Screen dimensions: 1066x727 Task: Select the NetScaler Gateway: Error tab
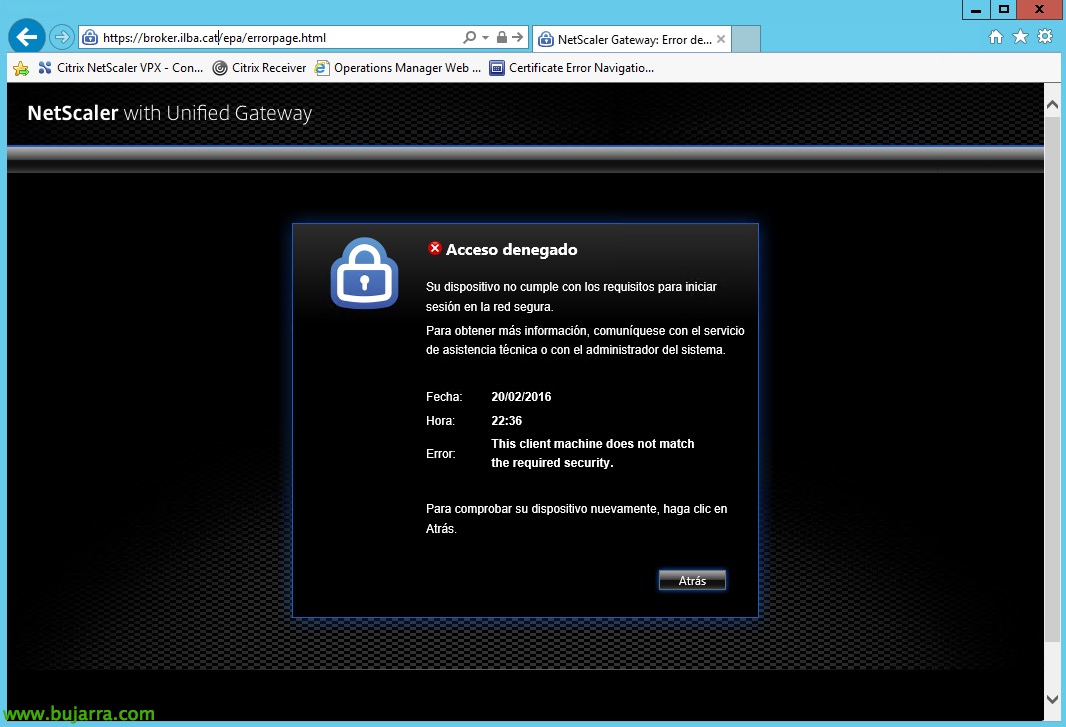click(632, 39)
